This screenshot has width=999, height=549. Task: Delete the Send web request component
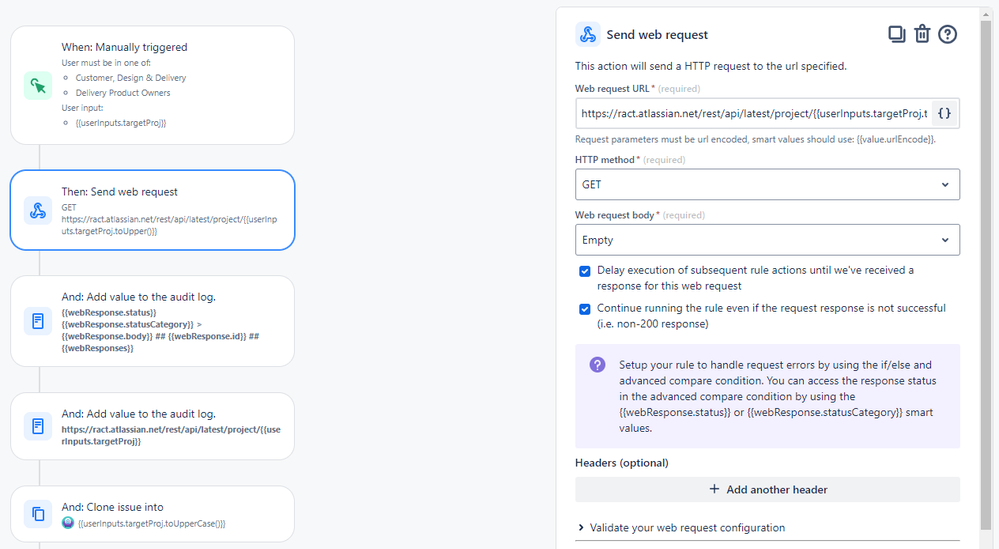(922, 34)
